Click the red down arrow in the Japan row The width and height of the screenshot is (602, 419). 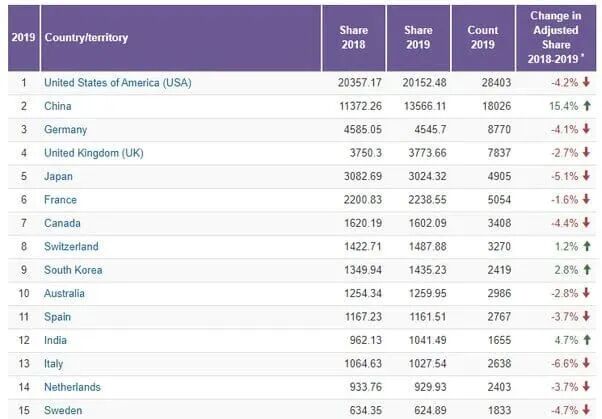click(586, 176)
